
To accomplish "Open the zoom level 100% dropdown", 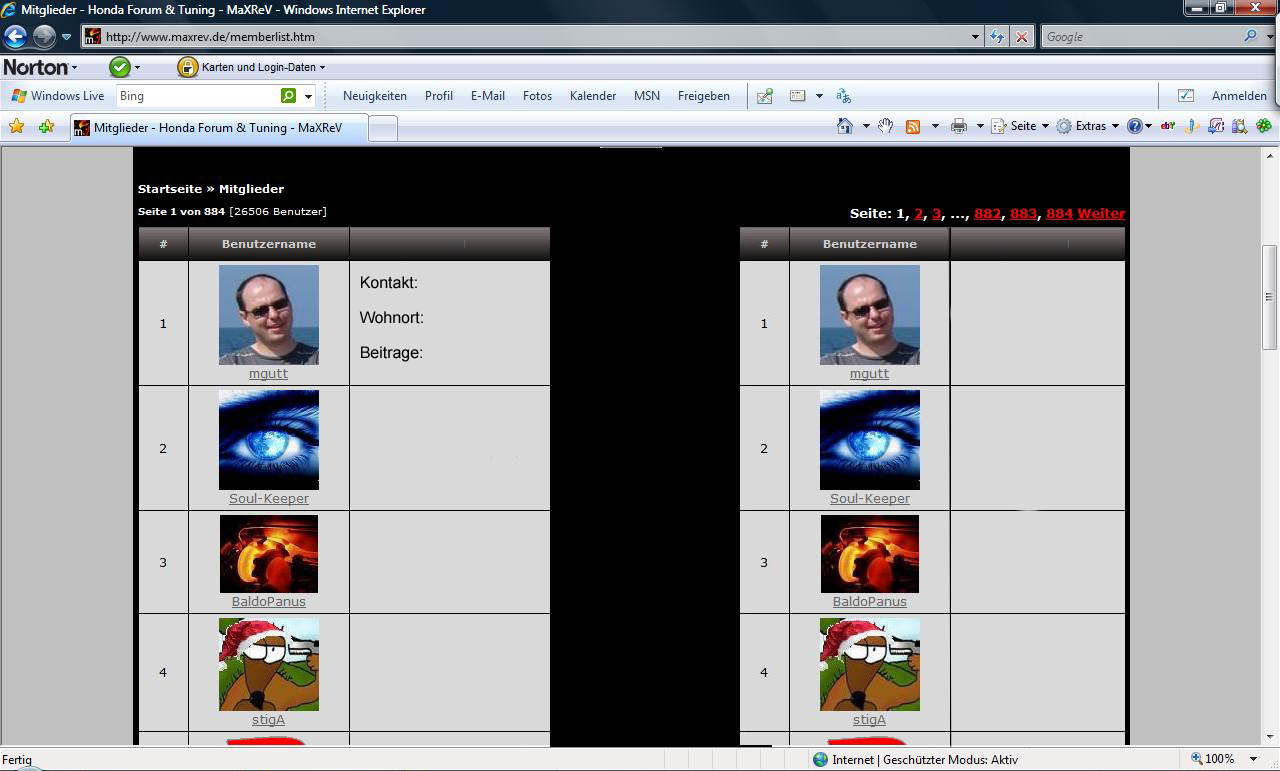I will point(1254,759).
